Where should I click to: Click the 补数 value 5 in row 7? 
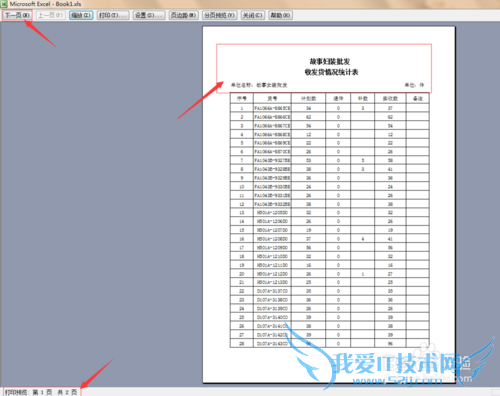[x=363, y=160]
